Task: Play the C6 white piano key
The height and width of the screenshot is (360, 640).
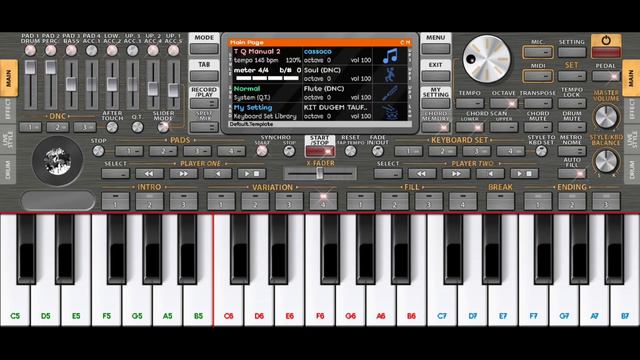Action: 229,269
